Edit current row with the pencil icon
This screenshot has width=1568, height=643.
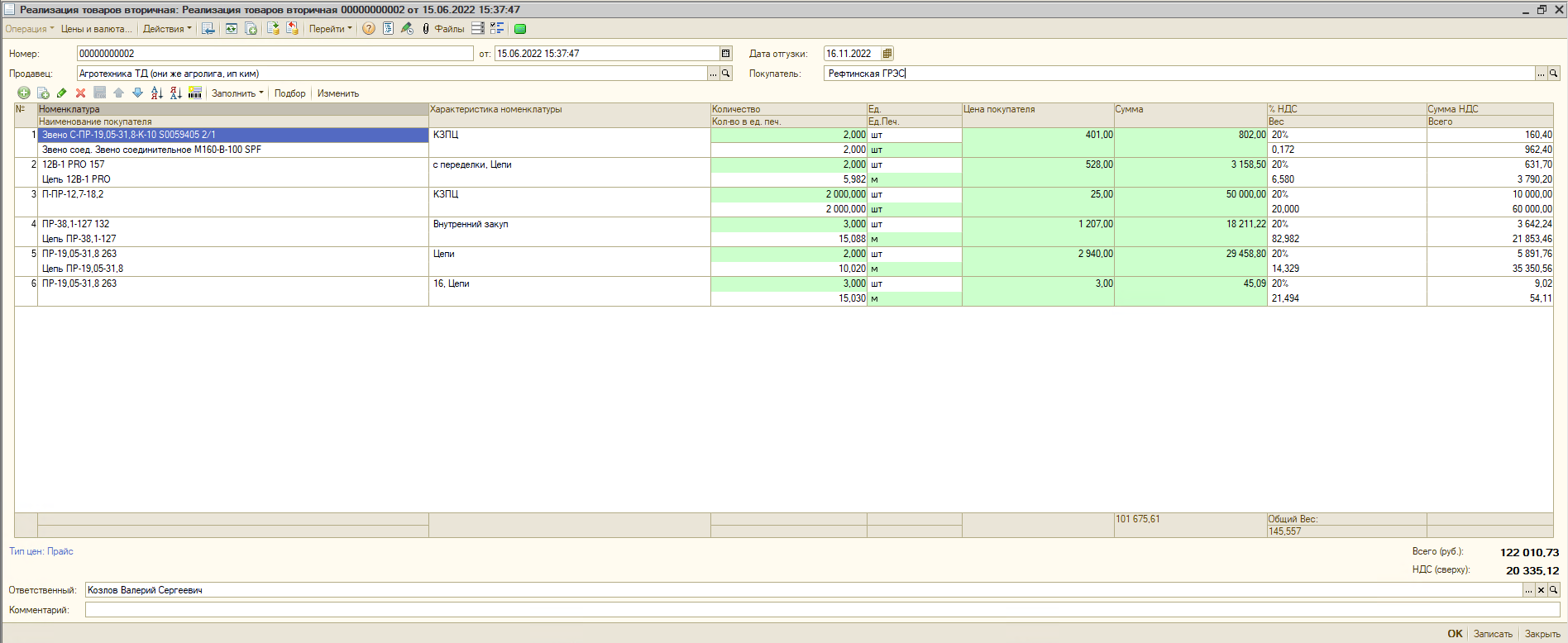click(x=62, y=93)
